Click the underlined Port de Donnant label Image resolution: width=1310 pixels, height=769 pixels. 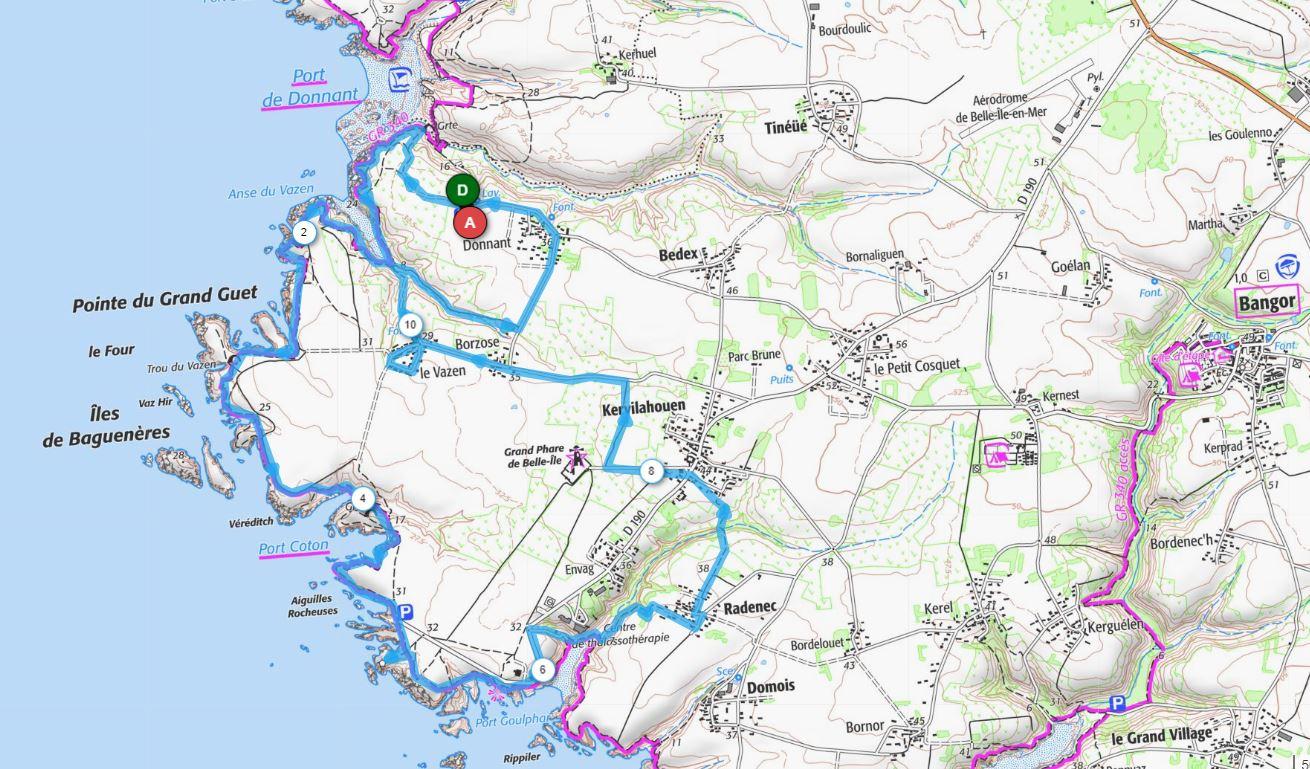click(310, 88)
